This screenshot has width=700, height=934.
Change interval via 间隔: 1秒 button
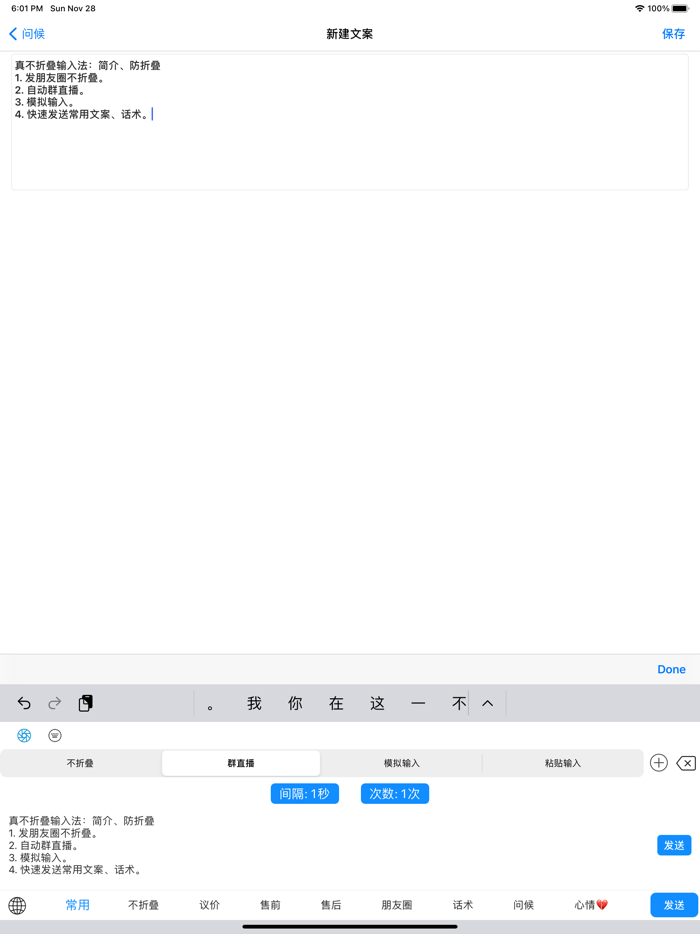[x=305, y=793]
